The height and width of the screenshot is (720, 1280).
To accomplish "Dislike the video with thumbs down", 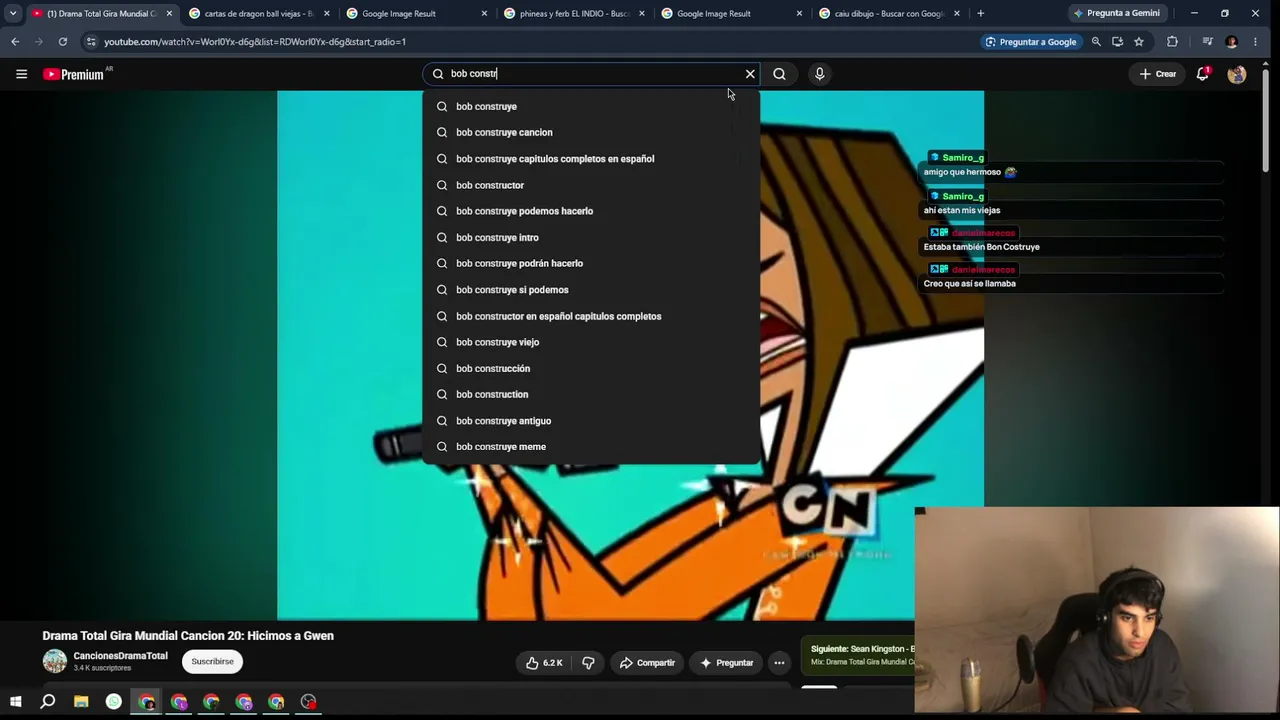I will (x=588, y=663).
